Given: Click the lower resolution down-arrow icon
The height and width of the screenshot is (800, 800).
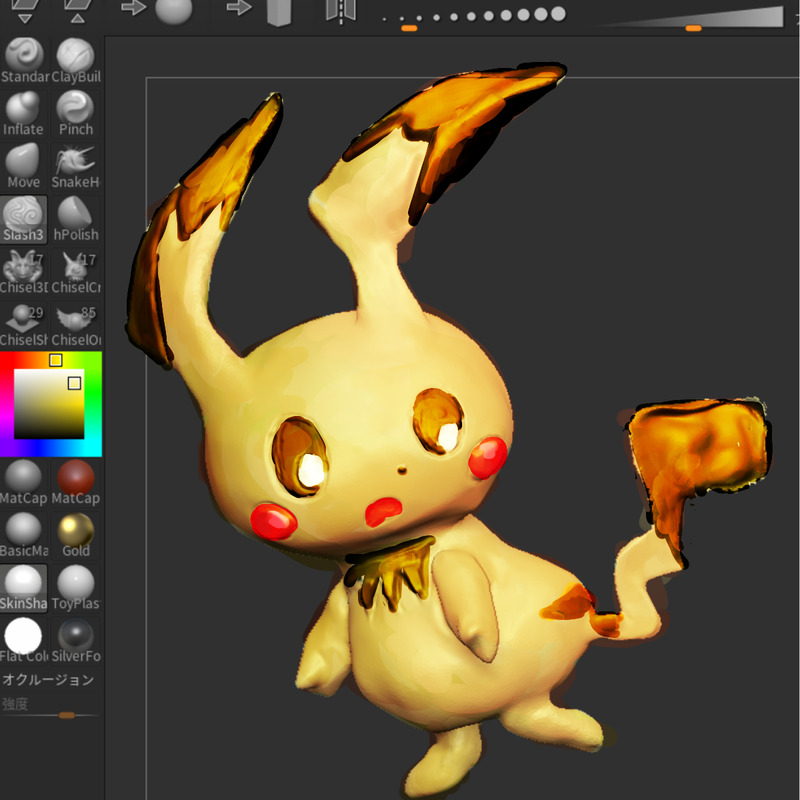Looking at the screenshot, I should (25, 11).
